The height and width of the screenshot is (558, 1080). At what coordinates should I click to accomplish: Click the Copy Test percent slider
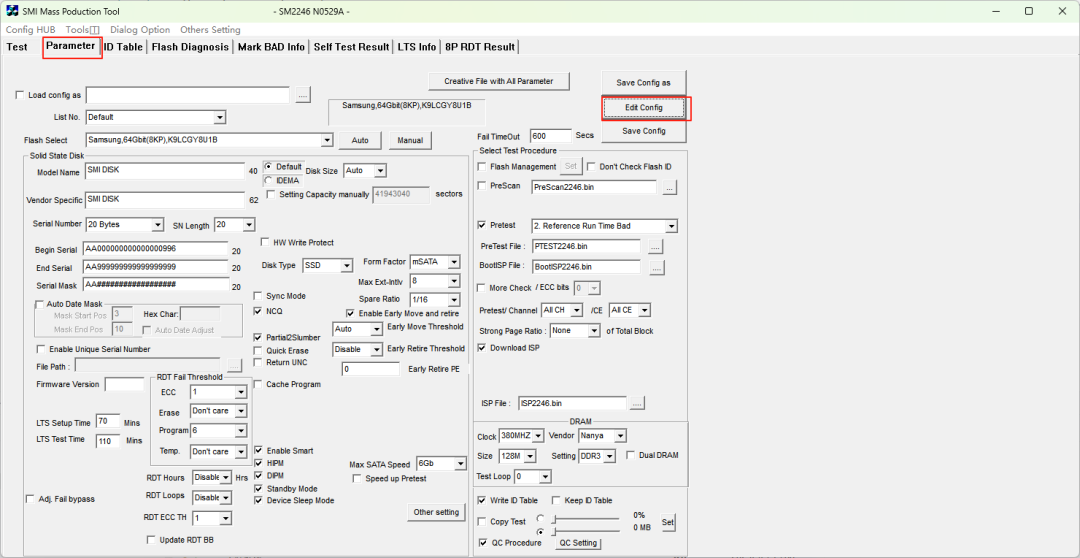584,517
